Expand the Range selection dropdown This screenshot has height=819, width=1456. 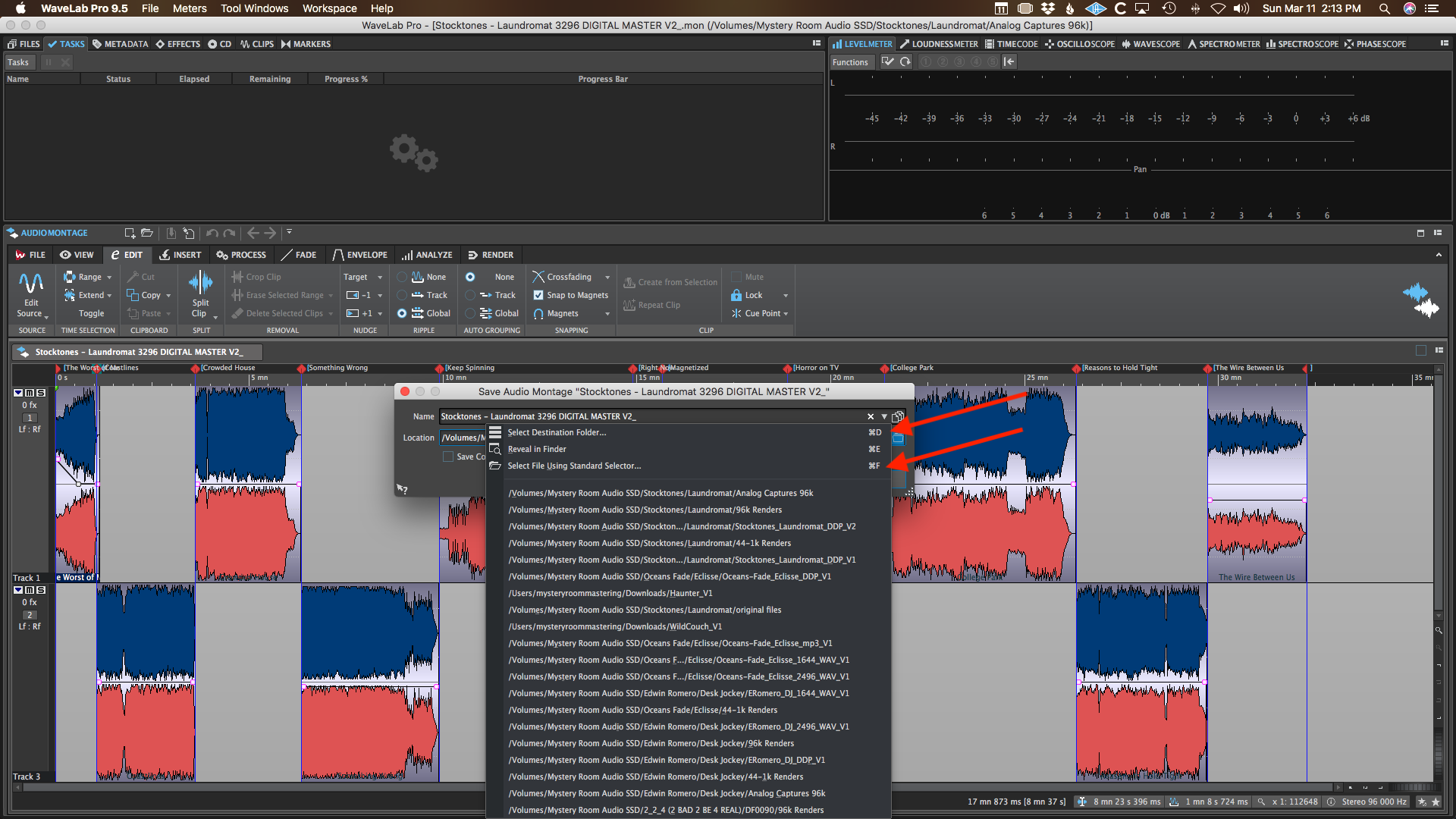pyautogui.click(x=109, y=277)
